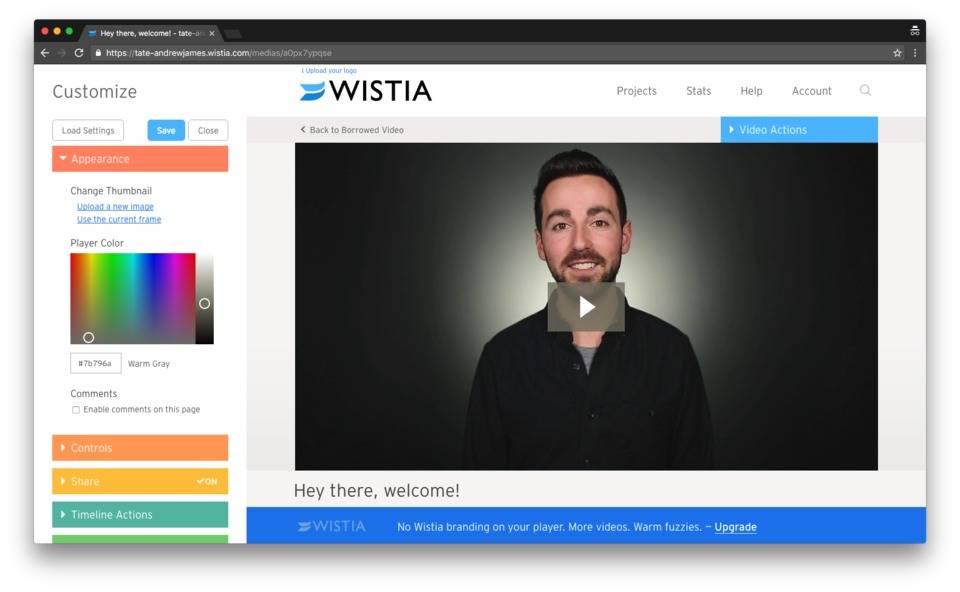Select the 'Hey there, welcome!' browser tab
Viewport: 960px width, 592px height.
(150, 34)
